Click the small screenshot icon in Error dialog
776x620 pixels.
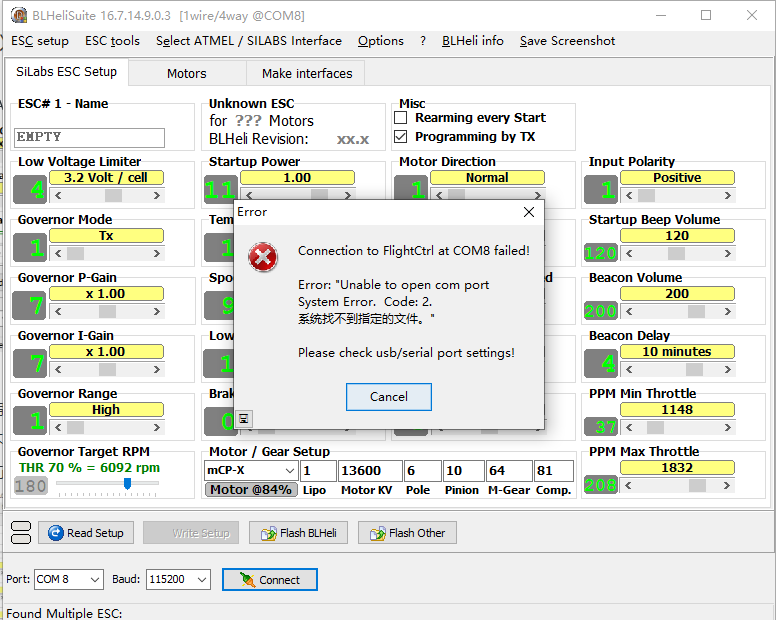tap(243, 419)
